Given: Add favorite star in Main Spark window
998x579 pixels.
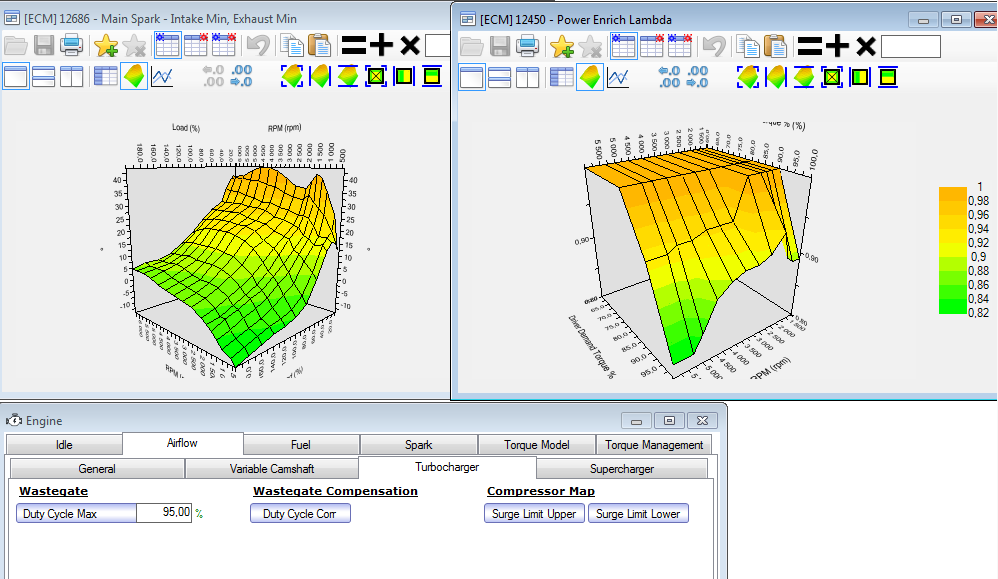Looking at the screenshot, I should click(x=105, y=45).
